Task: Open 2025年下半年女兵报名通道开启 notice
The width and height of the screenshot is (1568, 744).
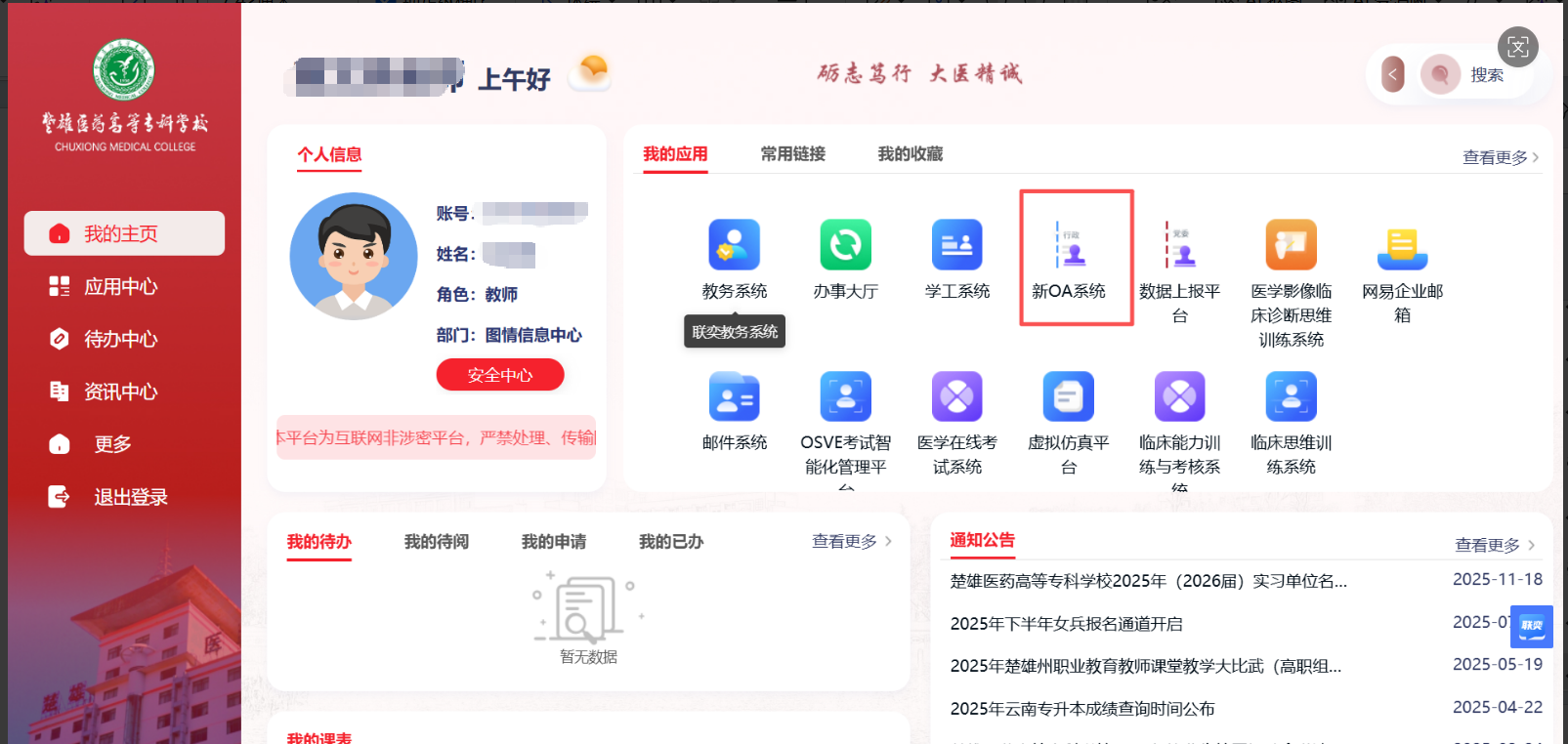Action: click(x=1066, y=624)
